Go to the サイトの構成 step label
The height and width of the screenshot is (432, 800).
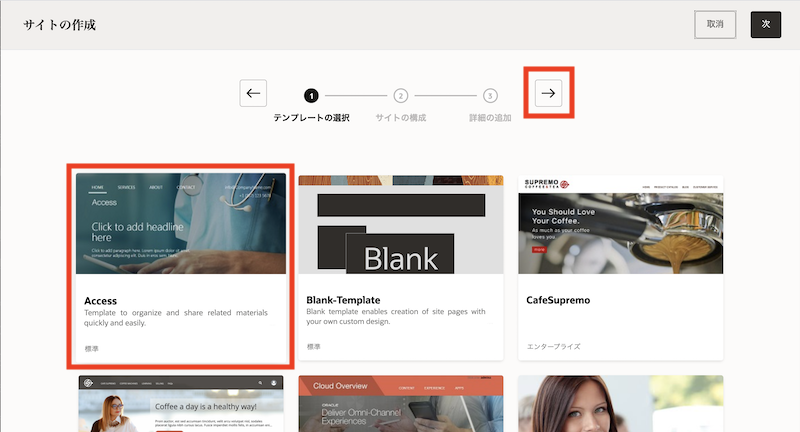click(x=400, y=118)
